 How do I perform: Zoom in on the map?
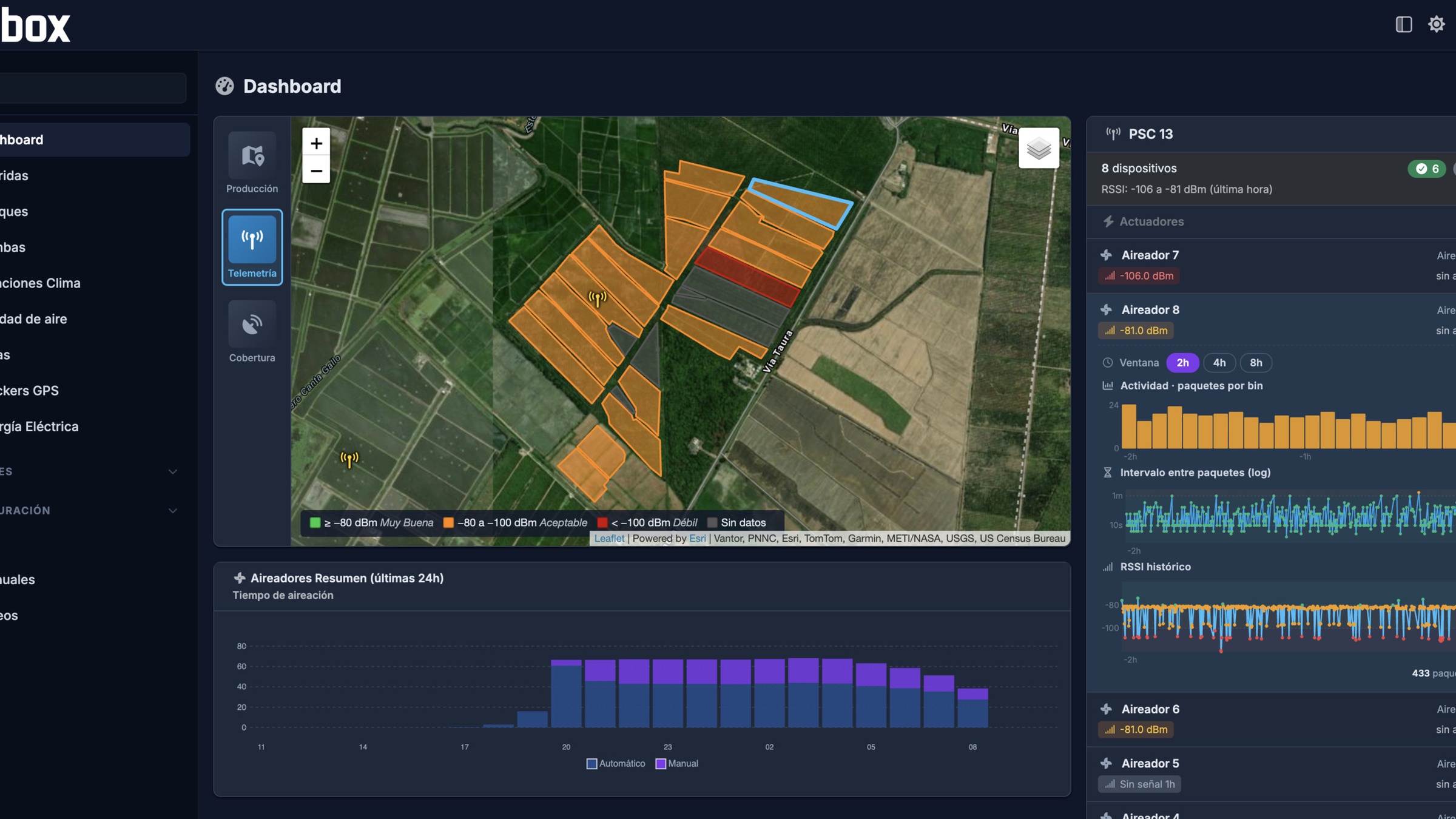(x=316, y=143)
